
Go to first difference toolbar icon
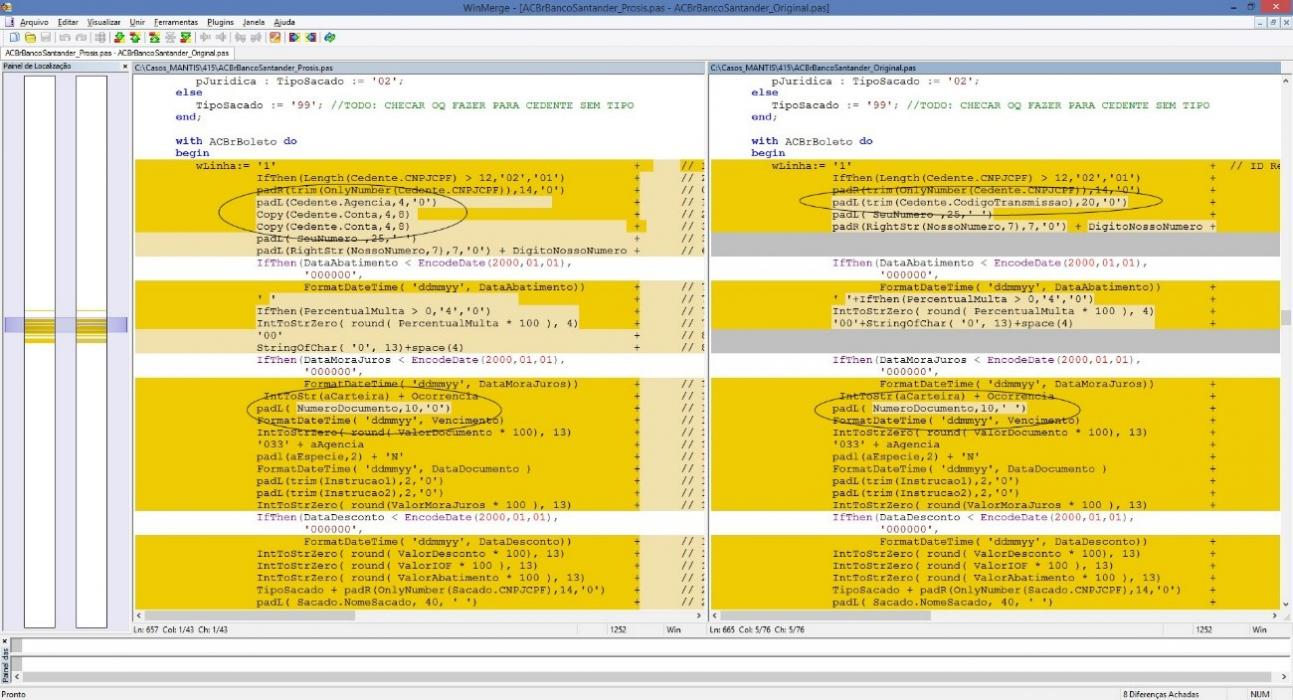tap(155, 37)
